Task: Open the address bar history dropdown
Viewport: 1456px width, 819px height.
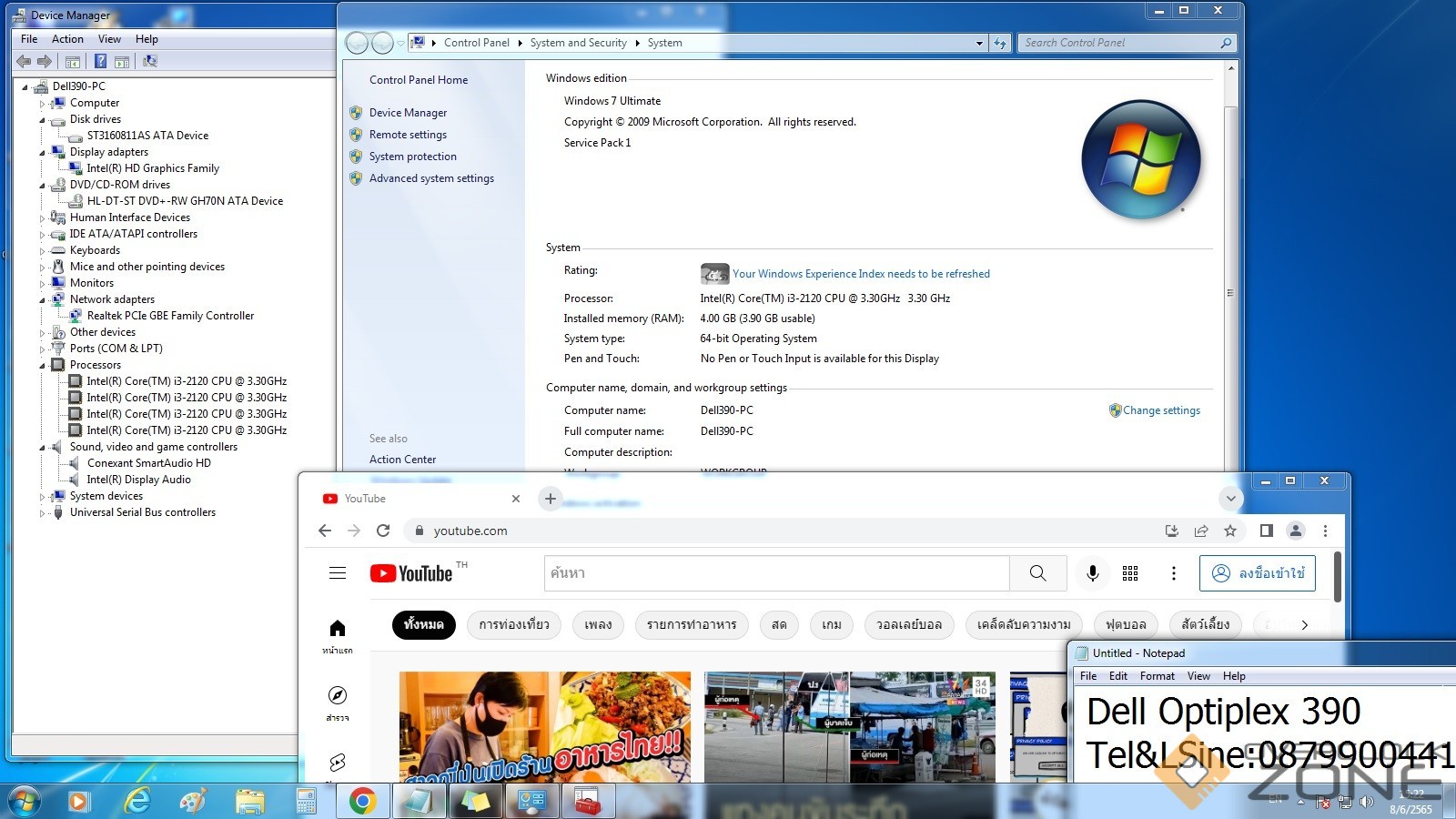Action: pyautogui.click(x=979, y=43)
